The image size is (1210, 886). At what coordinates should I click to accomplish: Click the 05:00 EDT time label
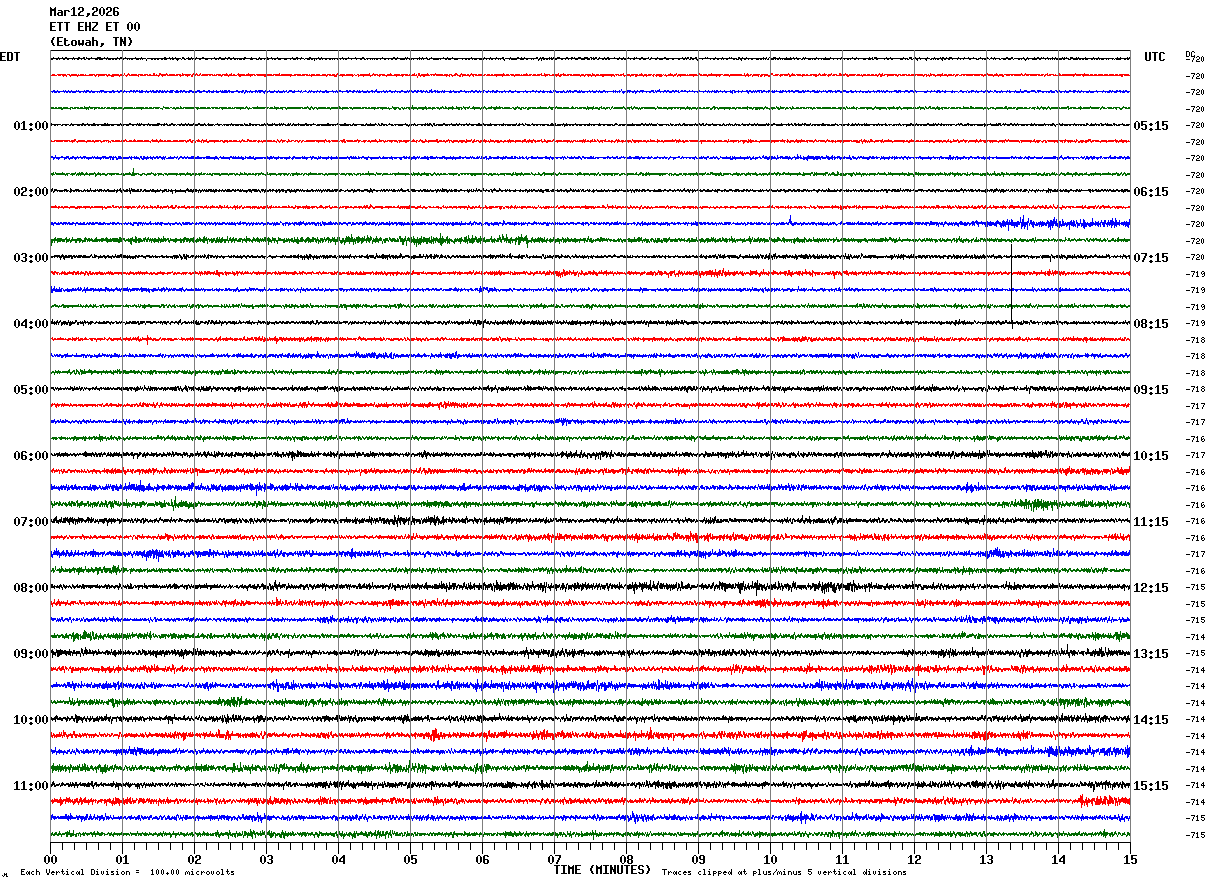(x=31, y=390)
